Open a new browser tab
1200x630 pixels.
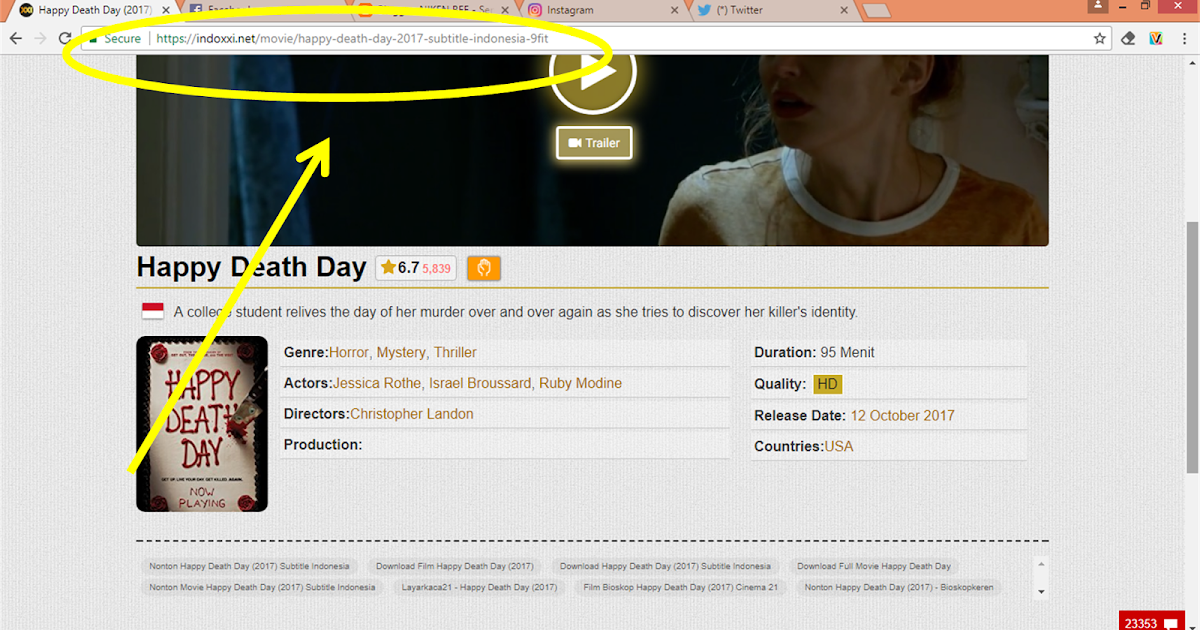876,11
